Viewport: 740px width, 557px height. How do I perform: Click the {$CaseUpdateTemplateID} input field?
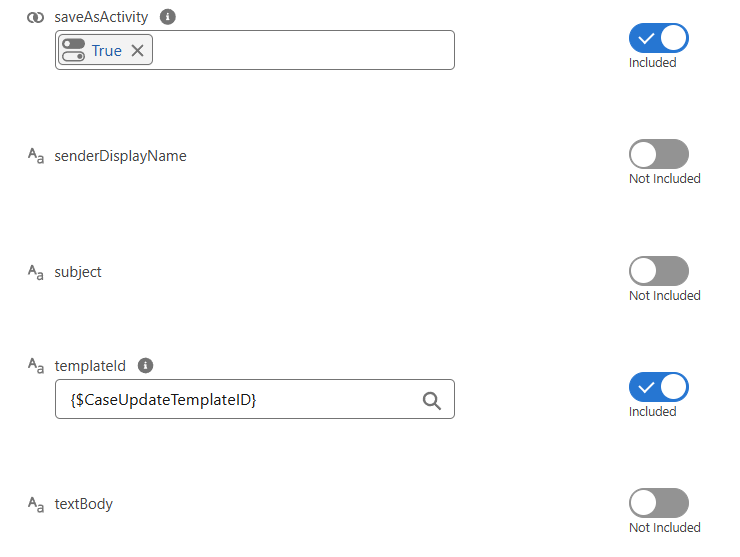pos(255,399)
